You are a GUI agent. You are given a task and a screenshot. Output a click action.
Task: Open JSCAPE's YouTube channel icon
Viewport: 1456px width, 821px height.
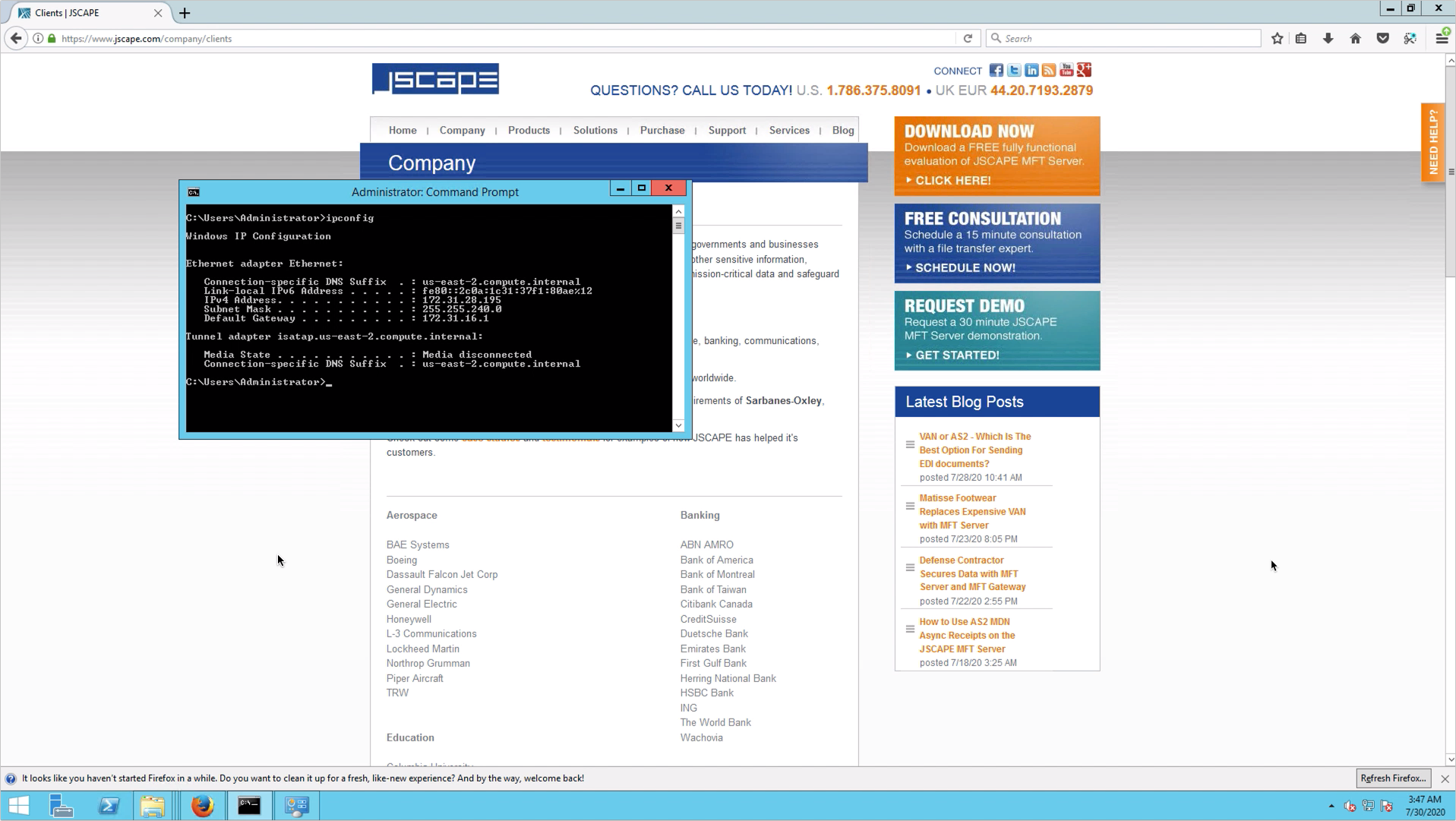(x=1066, y=70)
